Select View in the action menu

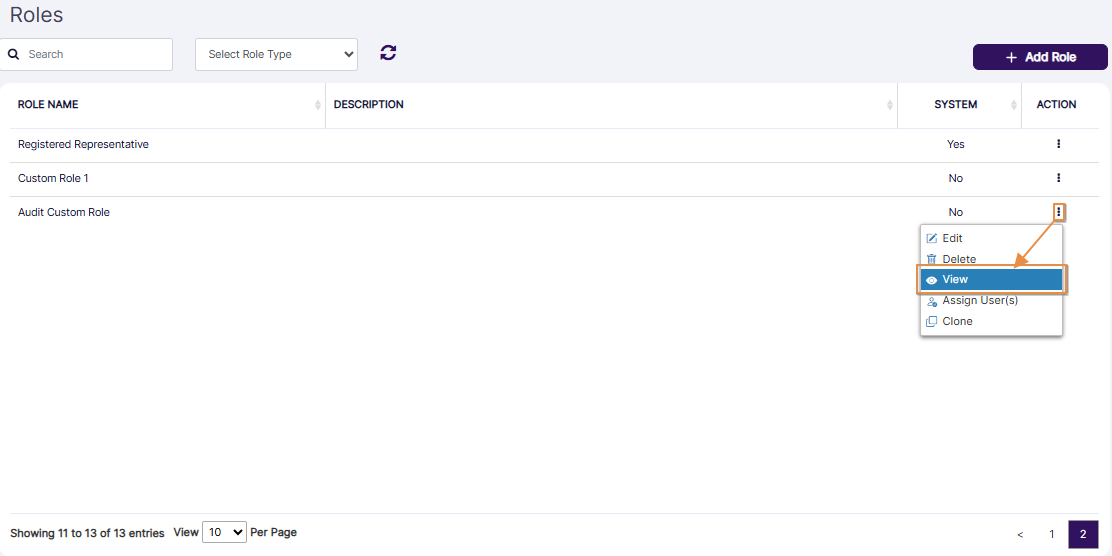pos(990,280)
